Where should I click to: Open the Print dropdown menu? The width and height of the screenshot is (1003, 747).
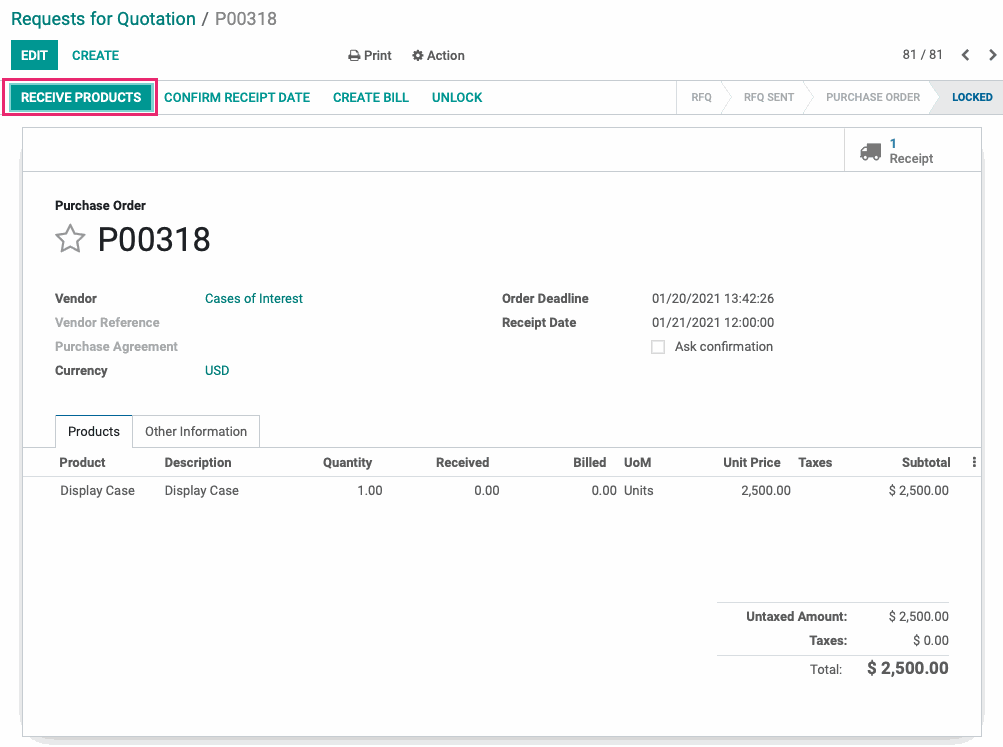pos(370,56)
